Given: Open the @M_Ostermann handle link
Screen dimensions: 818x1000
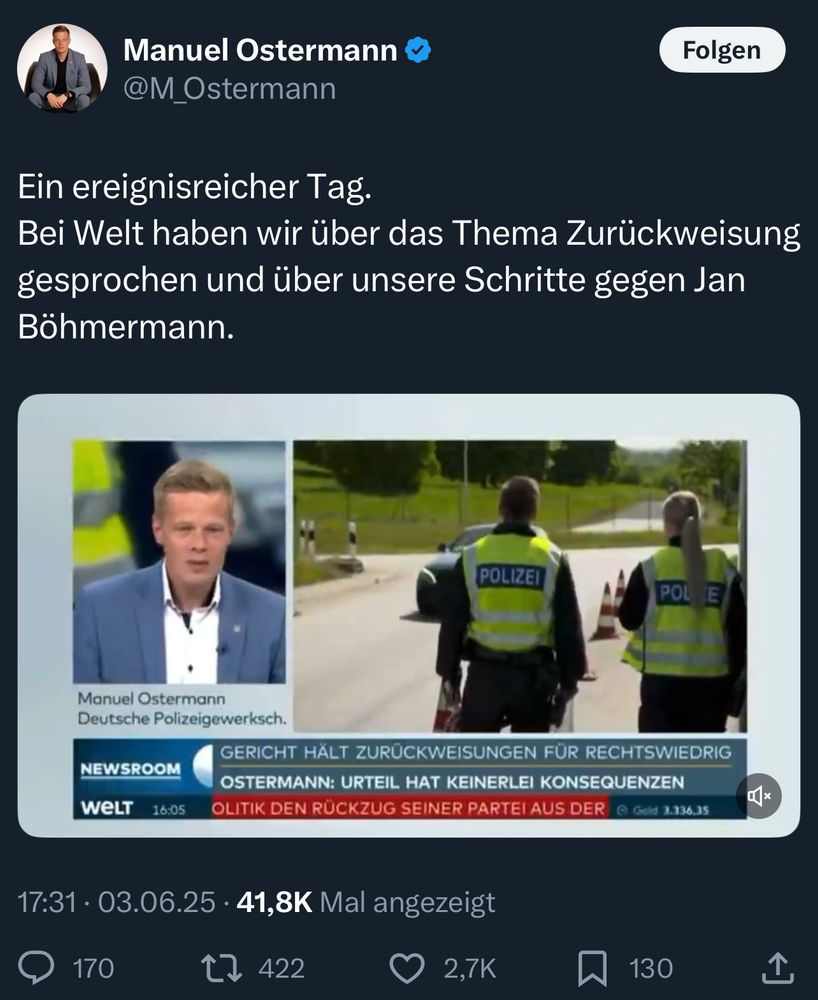Looking at the screenshot, I should [230, 89].
